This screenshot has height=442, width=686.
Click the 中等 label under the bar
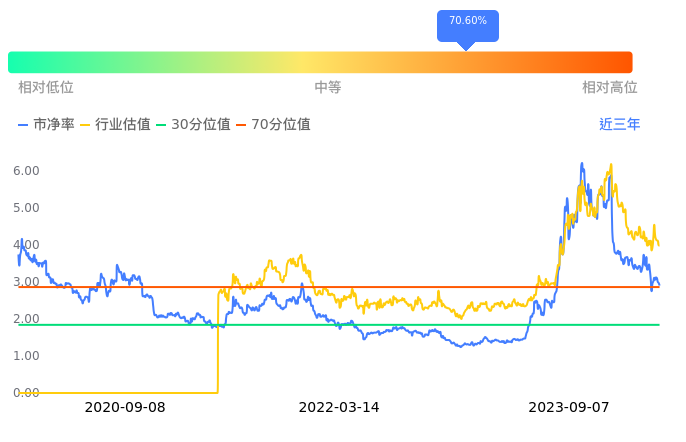point(328,88)
